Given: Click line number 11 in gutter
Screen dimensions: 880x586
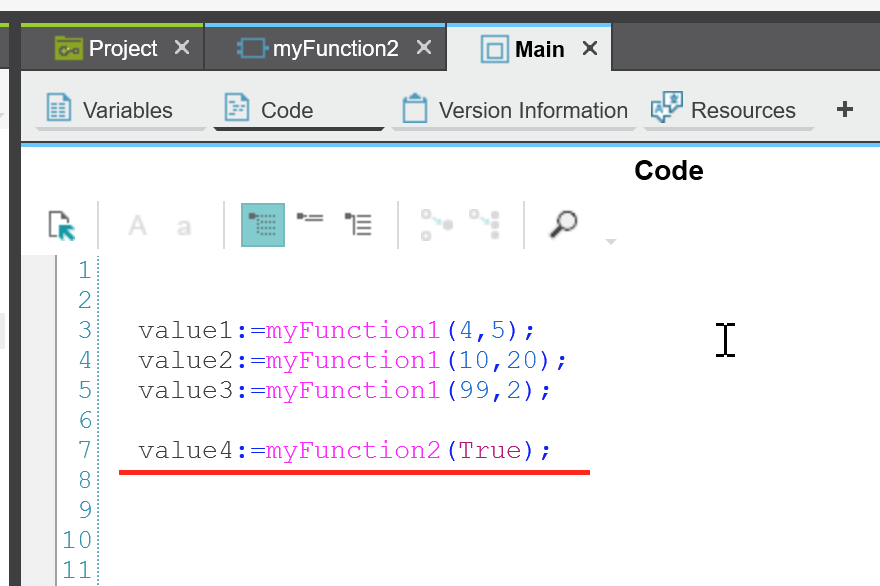Looking at the screenshot, I should point(77,570).
